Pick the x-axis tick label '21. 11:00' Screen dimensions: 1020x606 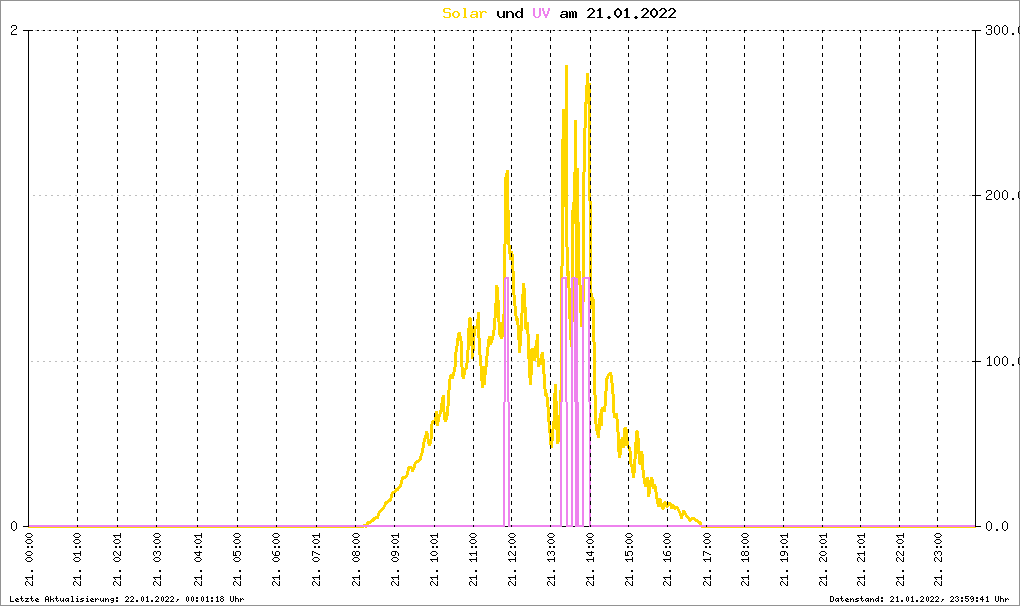point(474,560)
